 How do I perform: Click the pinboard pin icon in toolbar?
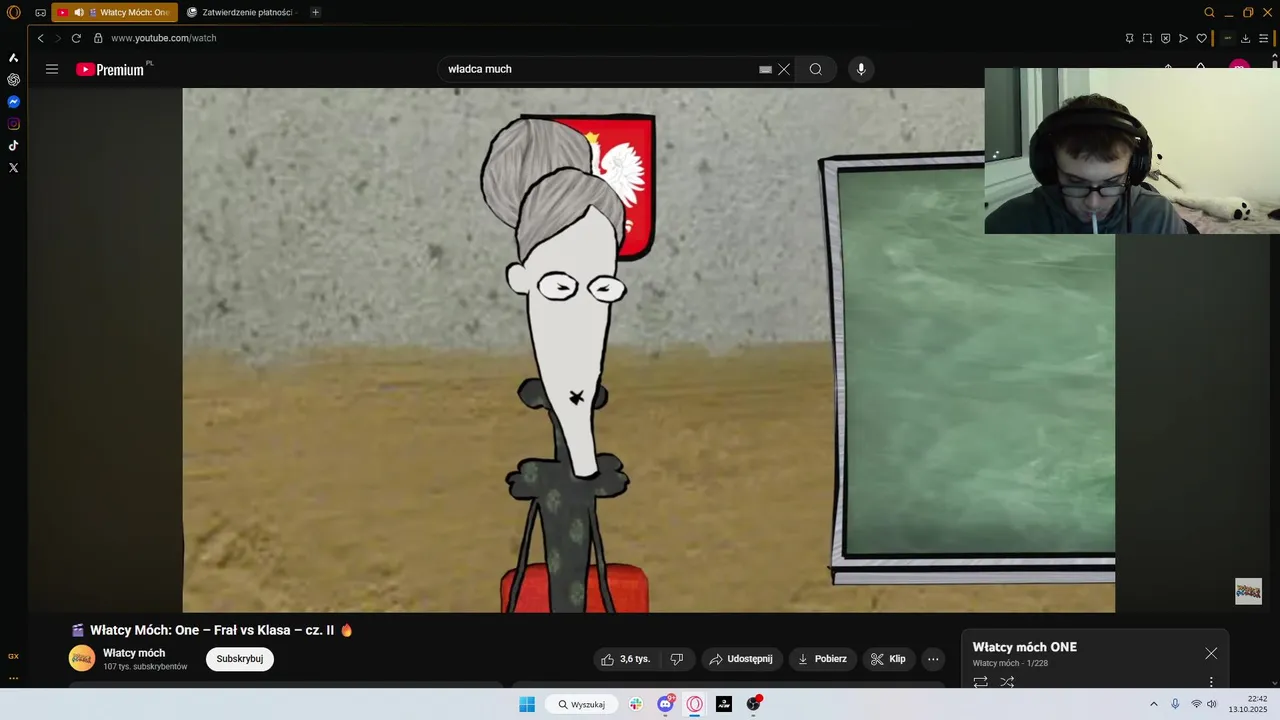pos(1129,38)
